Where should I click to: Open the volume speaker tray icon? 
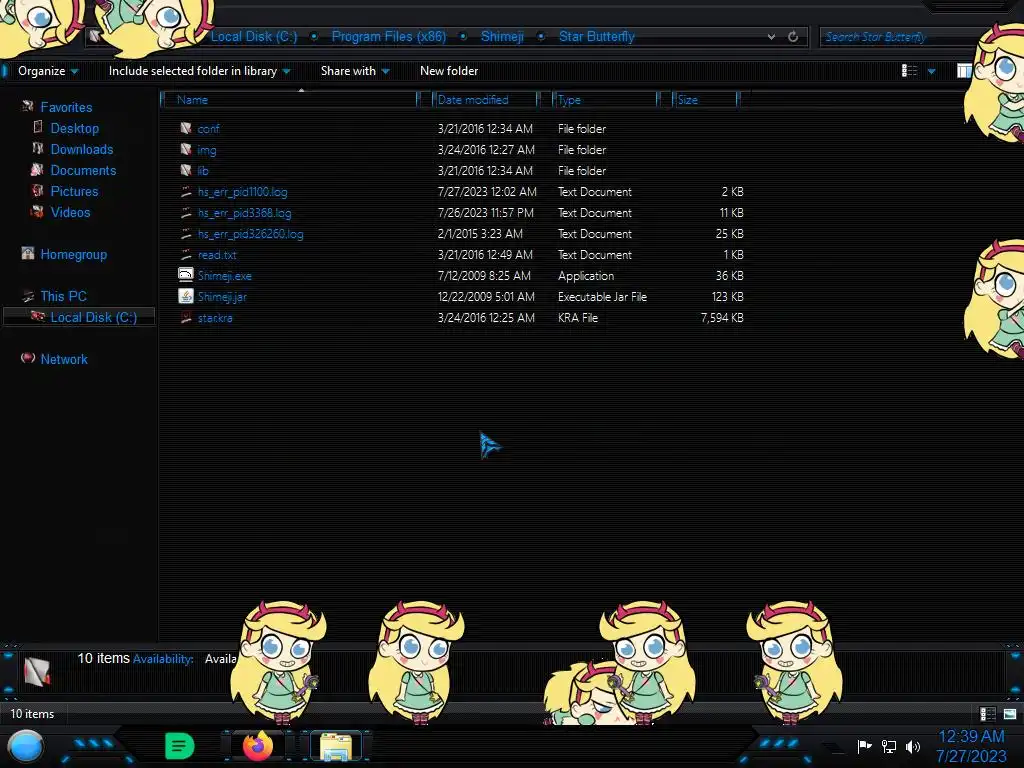pos(913,746)
